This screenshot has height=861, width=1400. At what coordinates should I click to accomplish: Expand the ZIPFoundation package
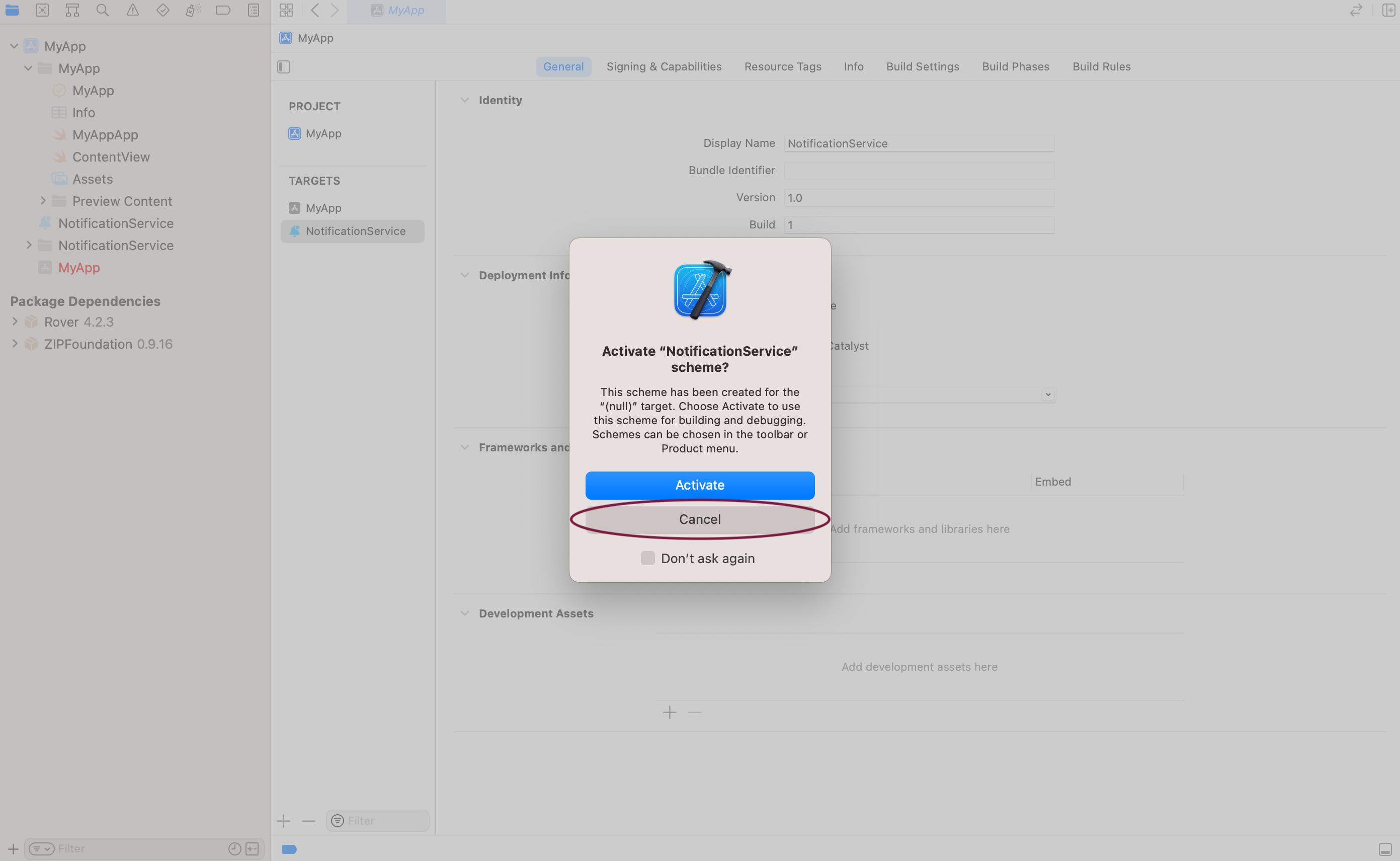(x=15, y=343)
